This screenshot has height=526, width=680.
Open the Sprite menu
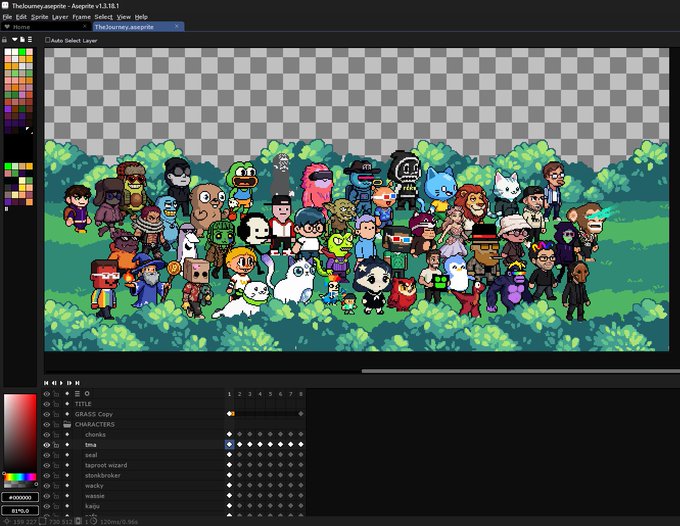39,17
